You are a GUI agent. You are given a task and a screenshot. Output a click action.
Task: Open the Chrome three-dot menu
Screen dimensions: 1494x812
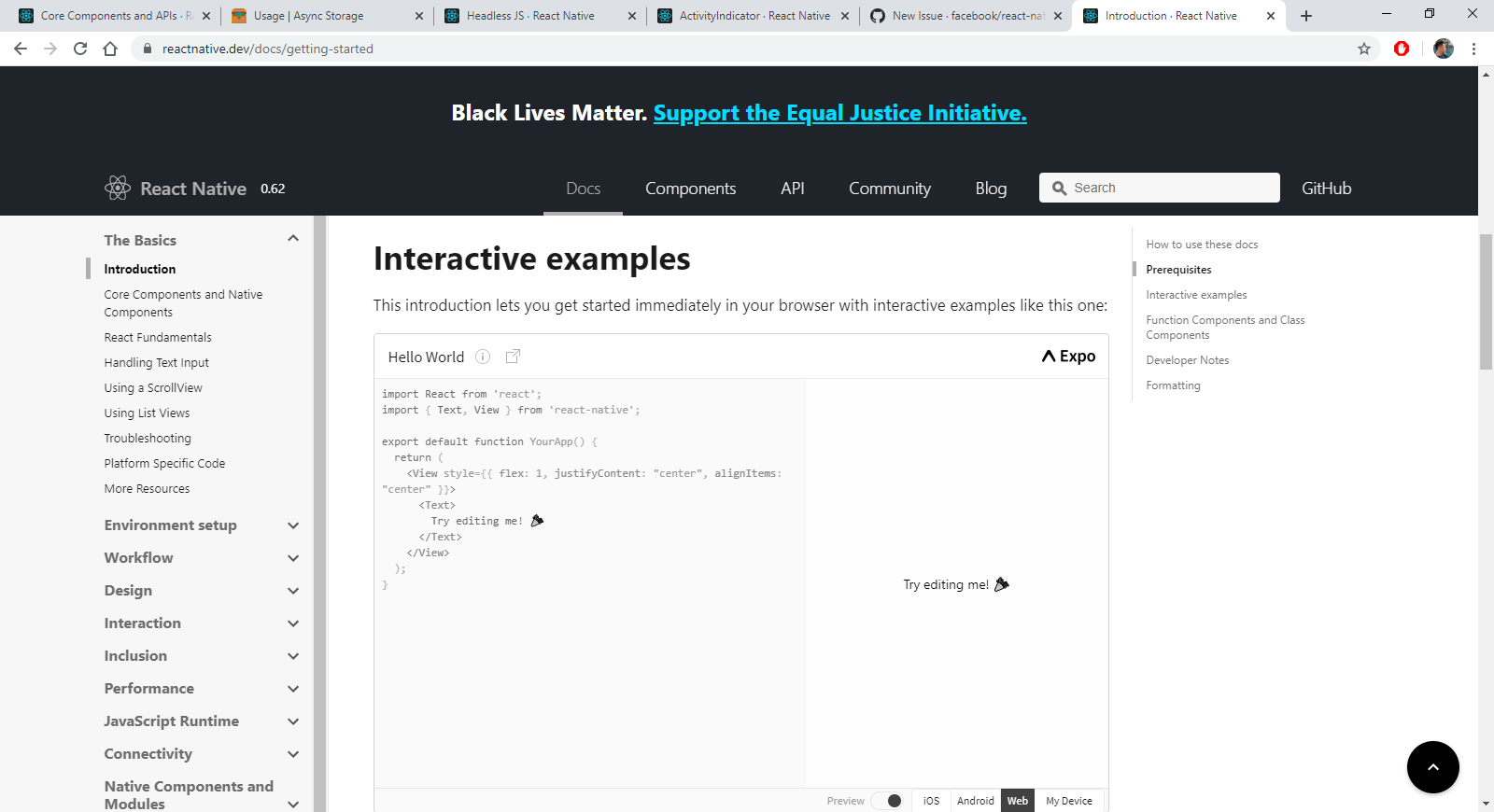[1473, 49]
